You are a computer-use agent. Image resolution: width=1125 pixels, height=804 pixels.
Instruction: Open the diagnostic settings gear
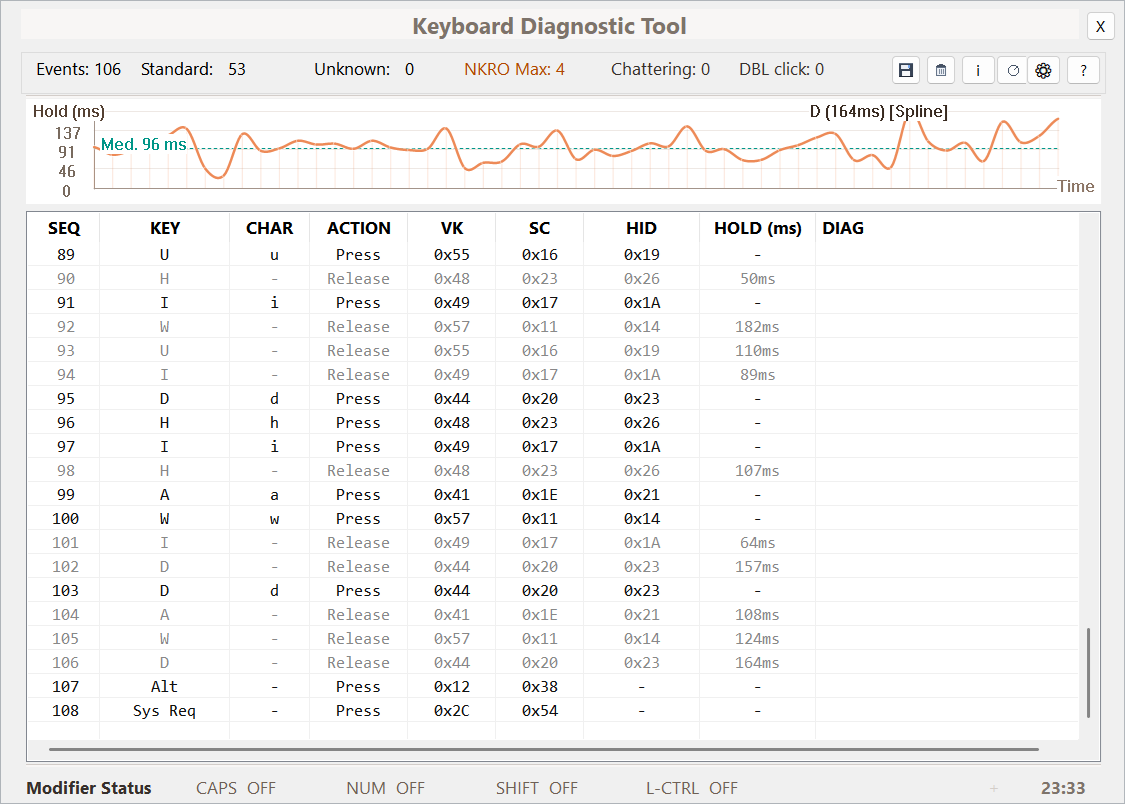coord(1043,70)
